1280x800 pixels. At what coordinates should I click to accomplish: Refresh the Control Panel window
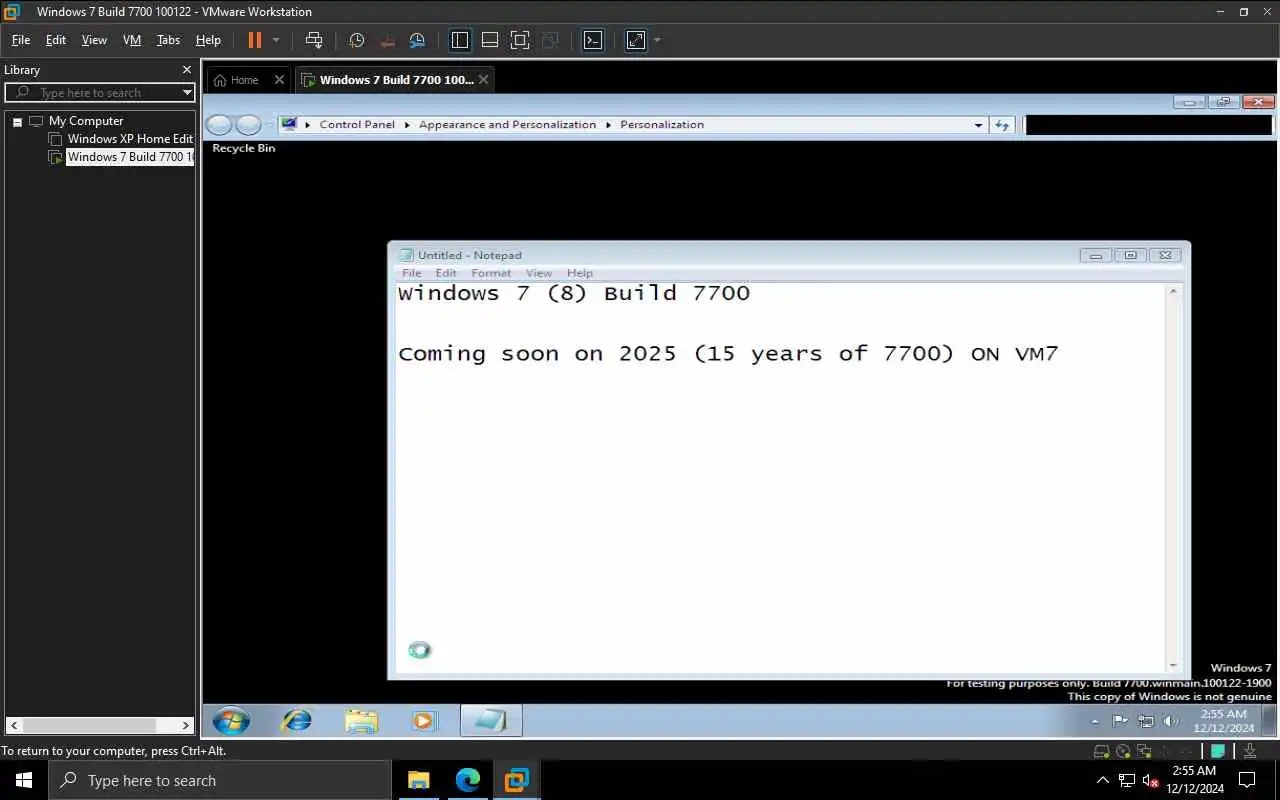click(1002, 125)
